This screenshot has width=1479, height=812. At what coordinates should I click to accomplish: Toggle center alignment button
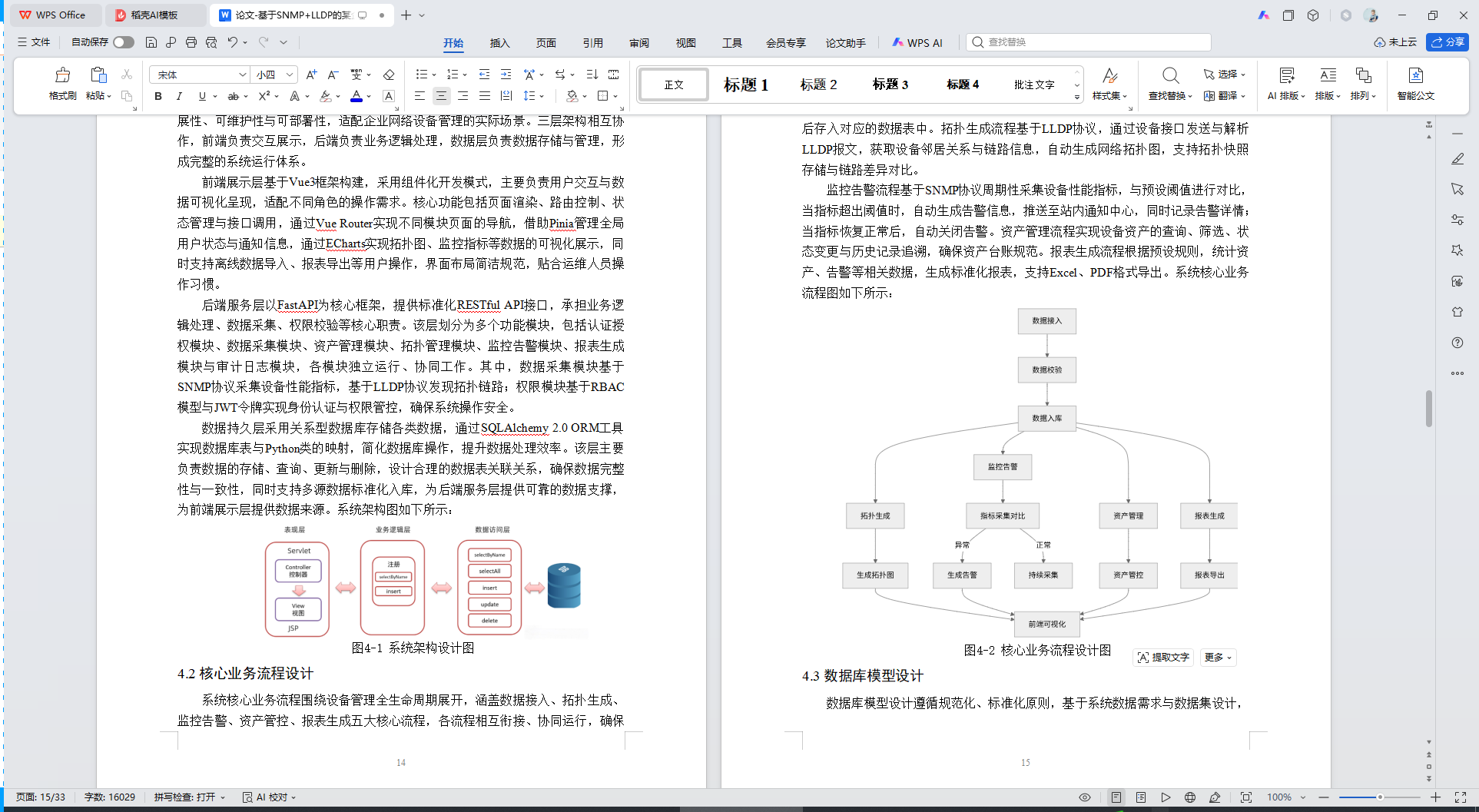[x=441, y=96]
